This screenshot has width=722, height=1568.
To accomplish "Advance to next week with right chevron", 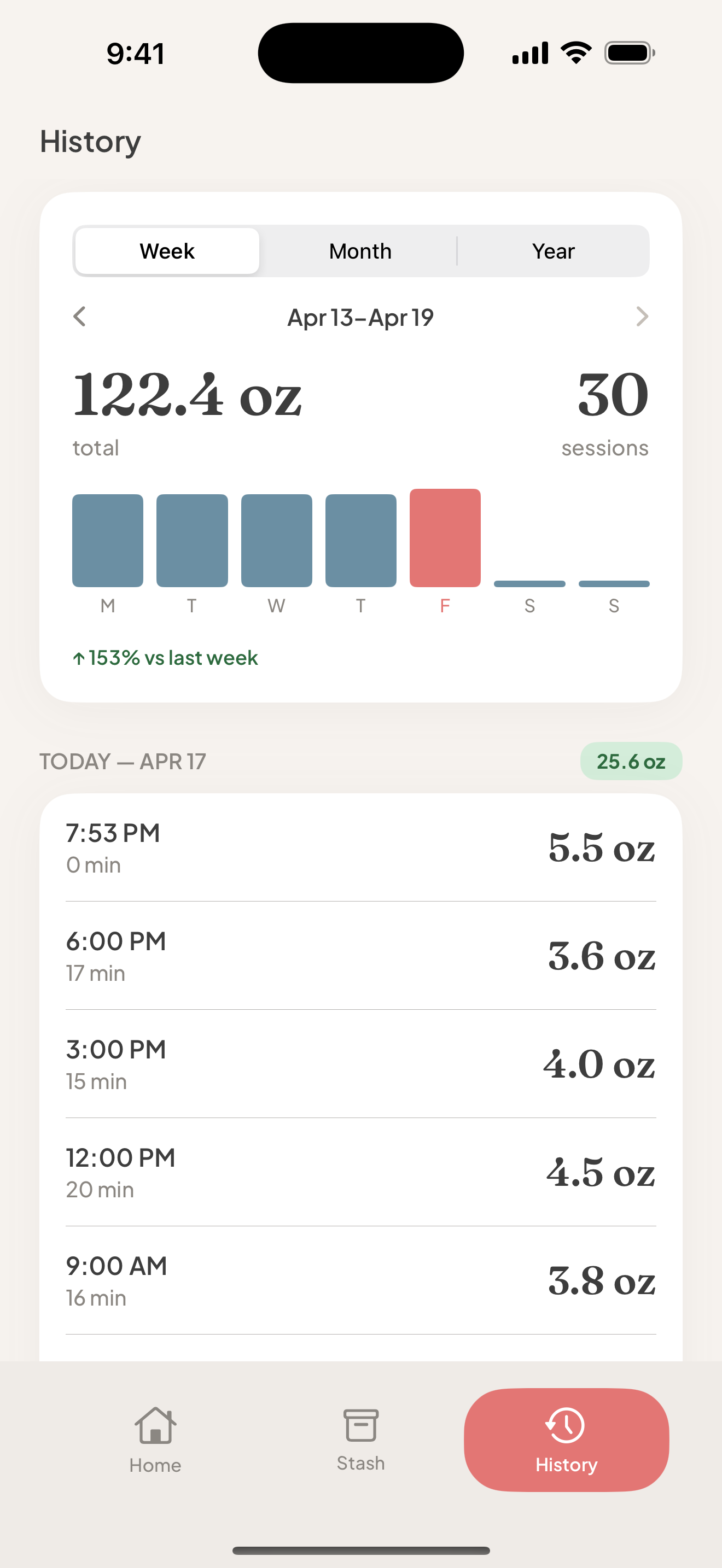I will point(642,317).
